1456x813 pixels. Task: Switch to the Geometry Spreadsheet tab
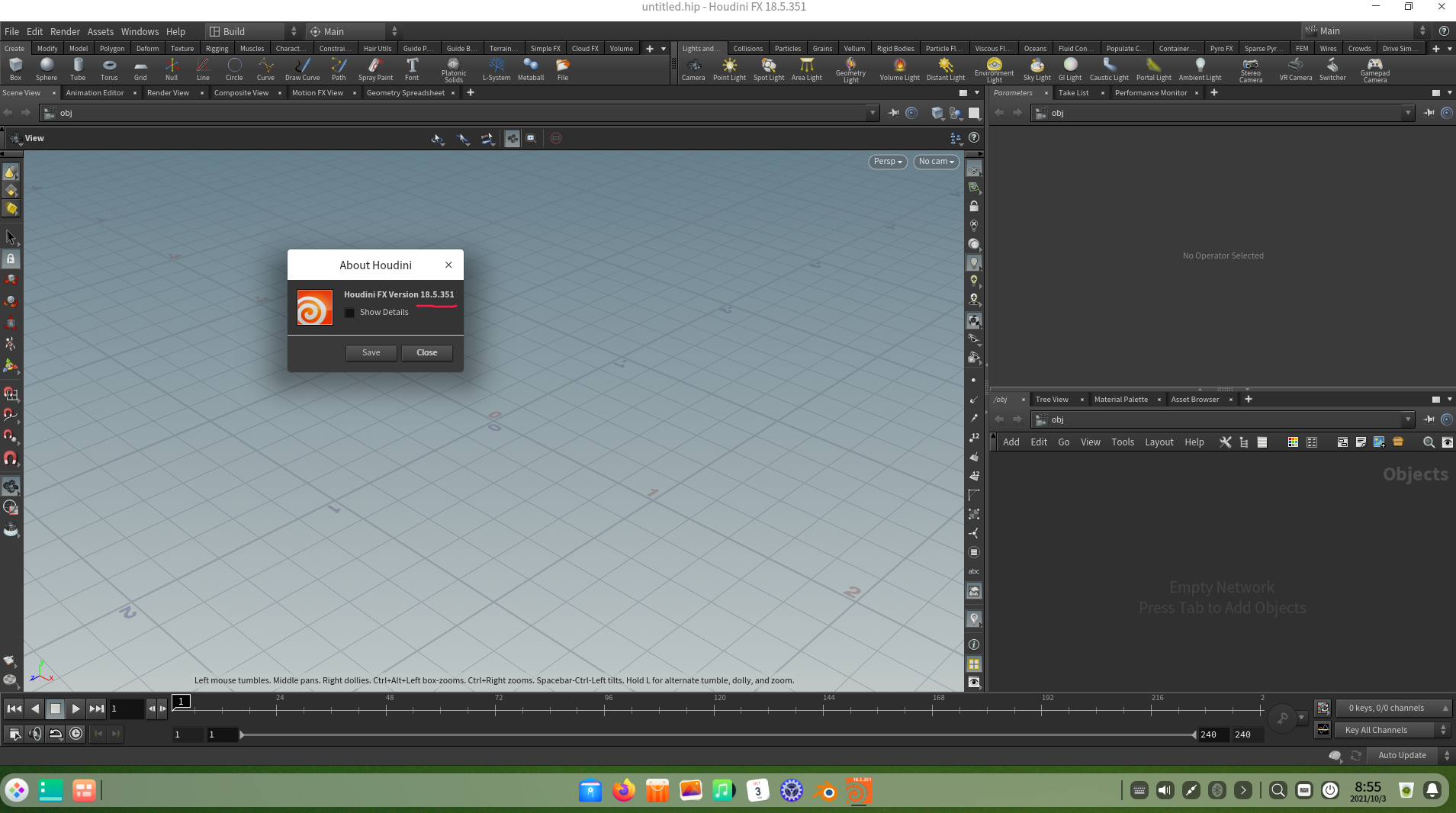coord(405,93)
